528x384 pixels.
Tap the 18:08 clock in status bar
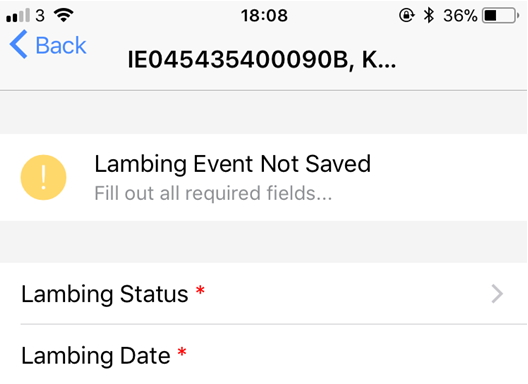pos(264,15)
